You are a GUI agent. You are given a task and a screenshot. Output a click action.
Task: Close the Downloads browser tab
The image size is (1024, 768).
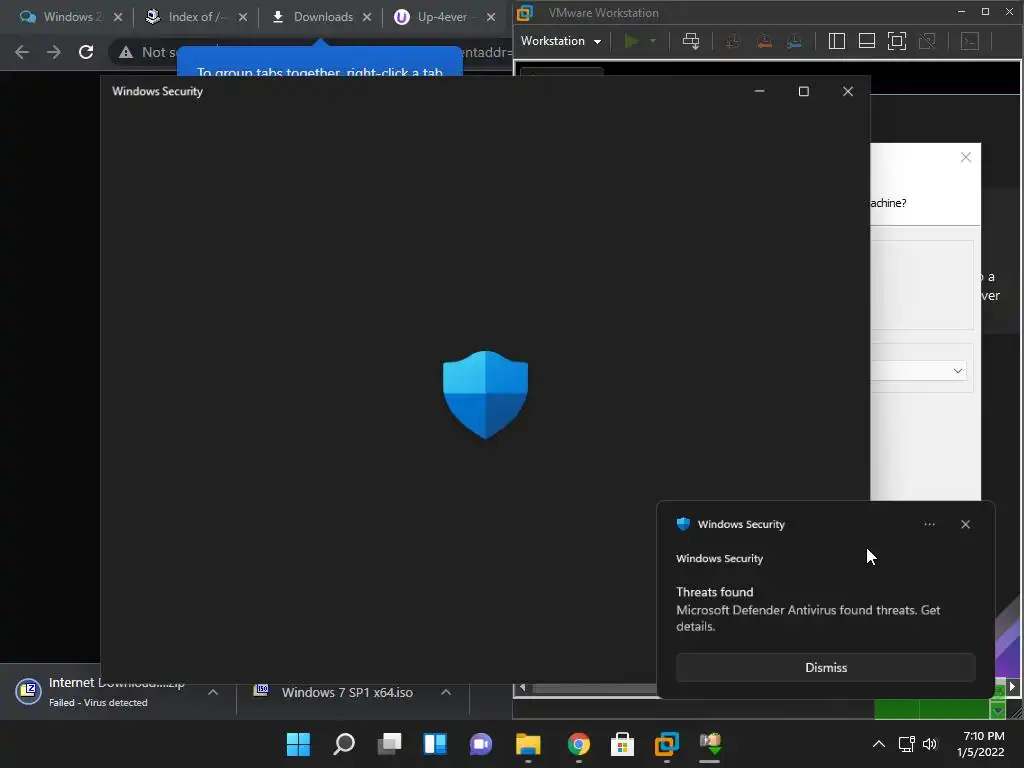(x=367, y=17)
